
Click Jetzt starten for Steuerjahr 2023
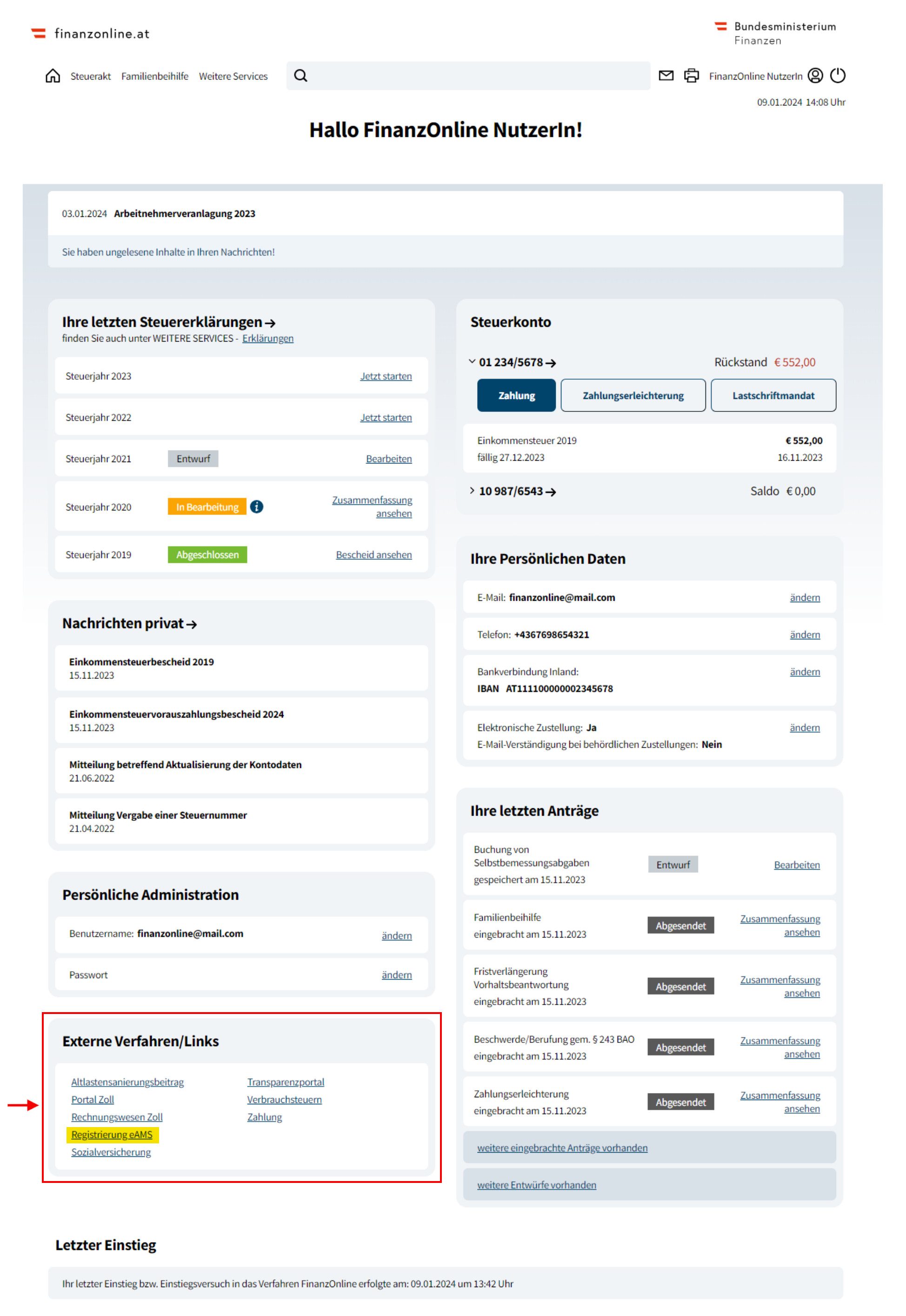coord(386,376)
